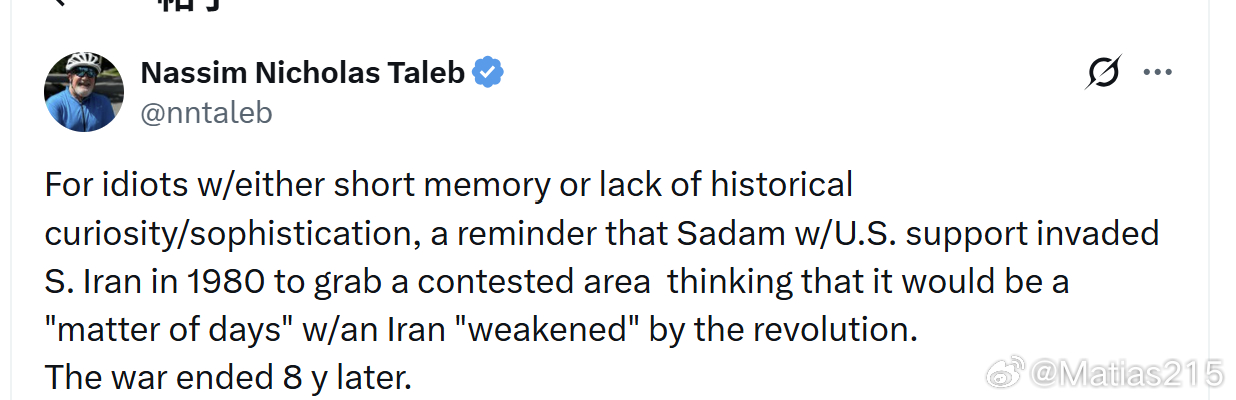Click "1980" in the post text
This screenshot has height=400, width=1236.
click(x=223, y=282)
